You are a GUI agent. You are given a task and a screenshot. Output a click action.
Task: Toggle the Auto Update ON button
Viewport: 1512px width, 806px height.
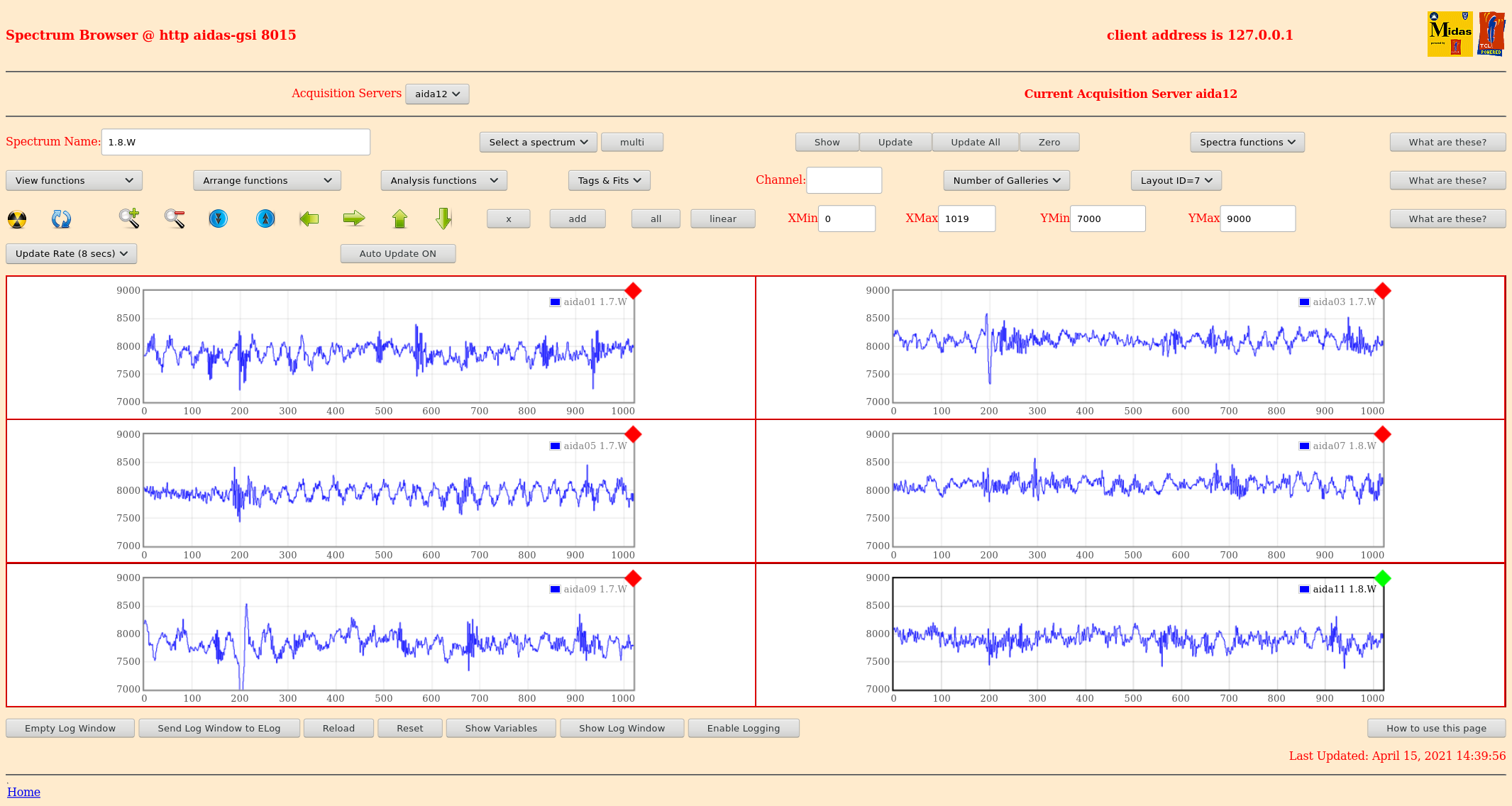397,253
